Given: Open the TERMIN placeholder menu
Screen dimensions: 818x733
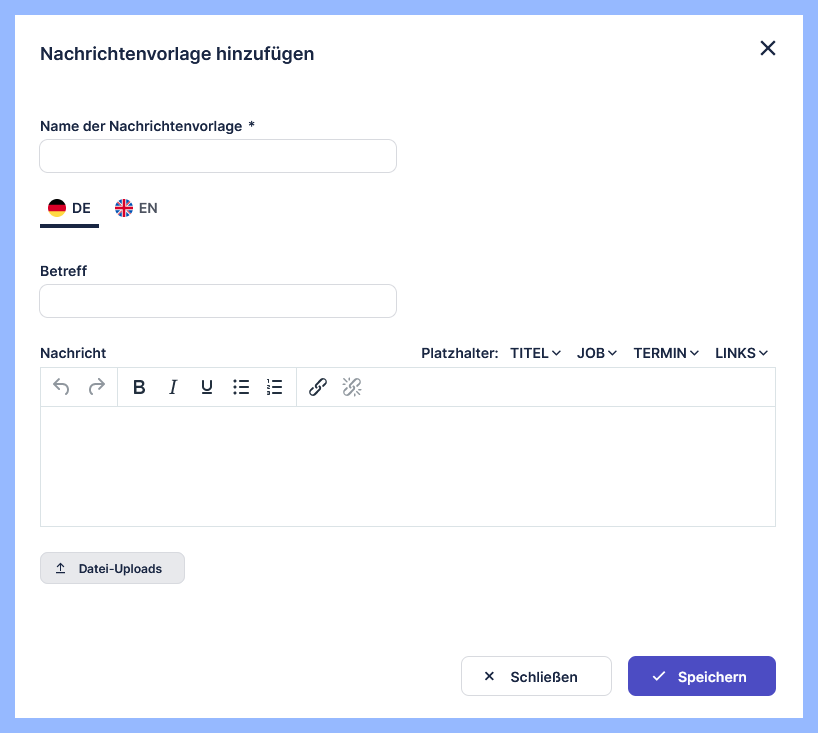Looking at the screenshot, I should (665, 353).
